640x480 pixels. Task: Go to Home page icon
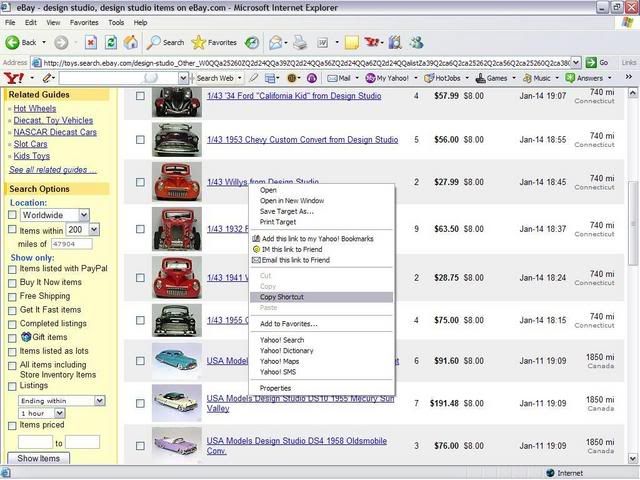tap(131, 42)
